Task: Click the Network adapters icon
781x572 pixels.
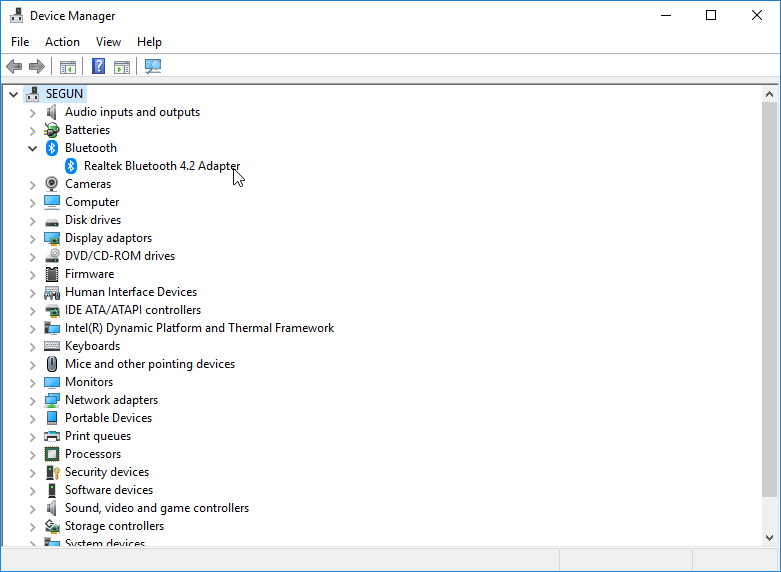Action: pyautogui.click(x=52, y=400)
